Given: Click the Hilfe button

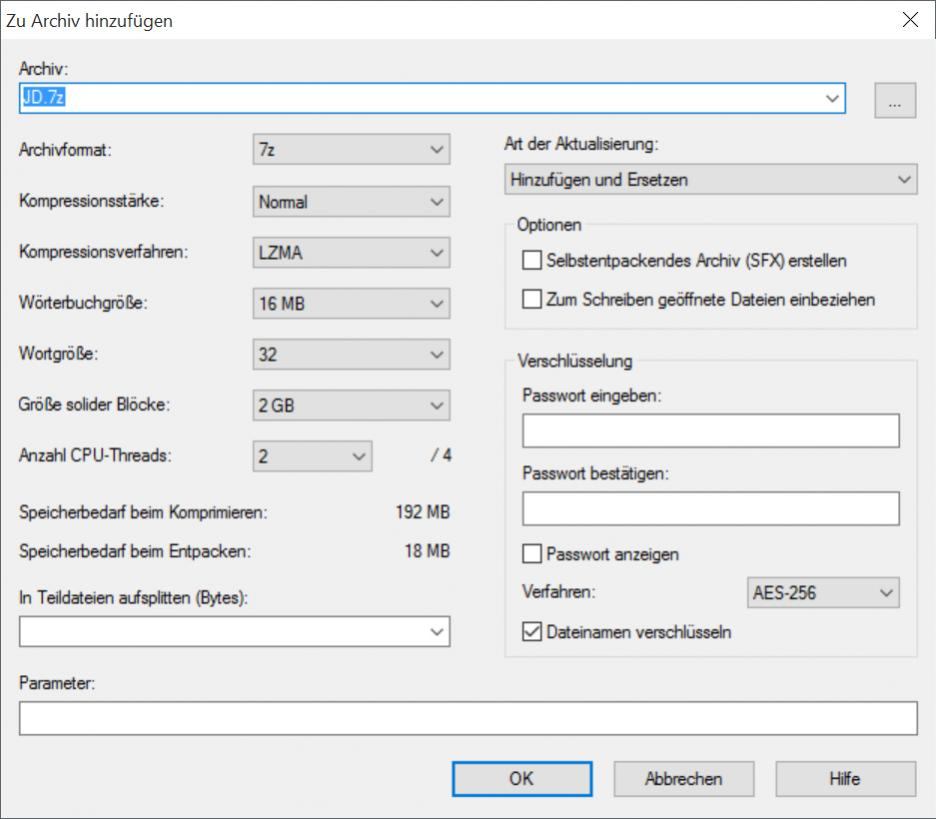Looking at the screenshot, I should point(845,779).
